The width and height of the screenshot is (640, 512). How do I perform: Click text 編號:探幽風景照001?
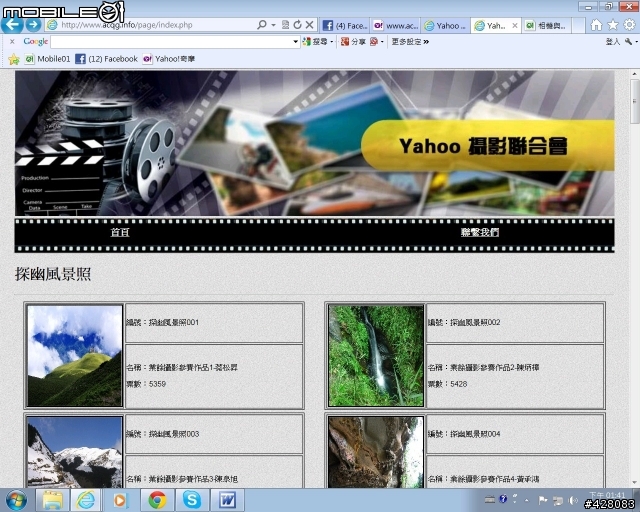(x=162, y=323)
